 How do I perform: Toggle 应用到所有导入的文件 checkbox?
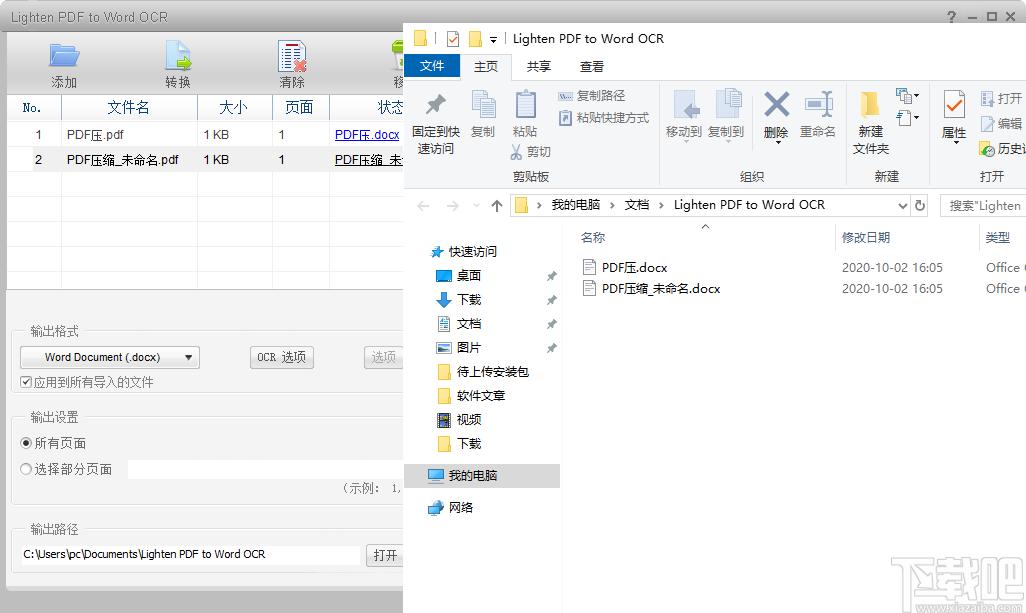point(26,382)
